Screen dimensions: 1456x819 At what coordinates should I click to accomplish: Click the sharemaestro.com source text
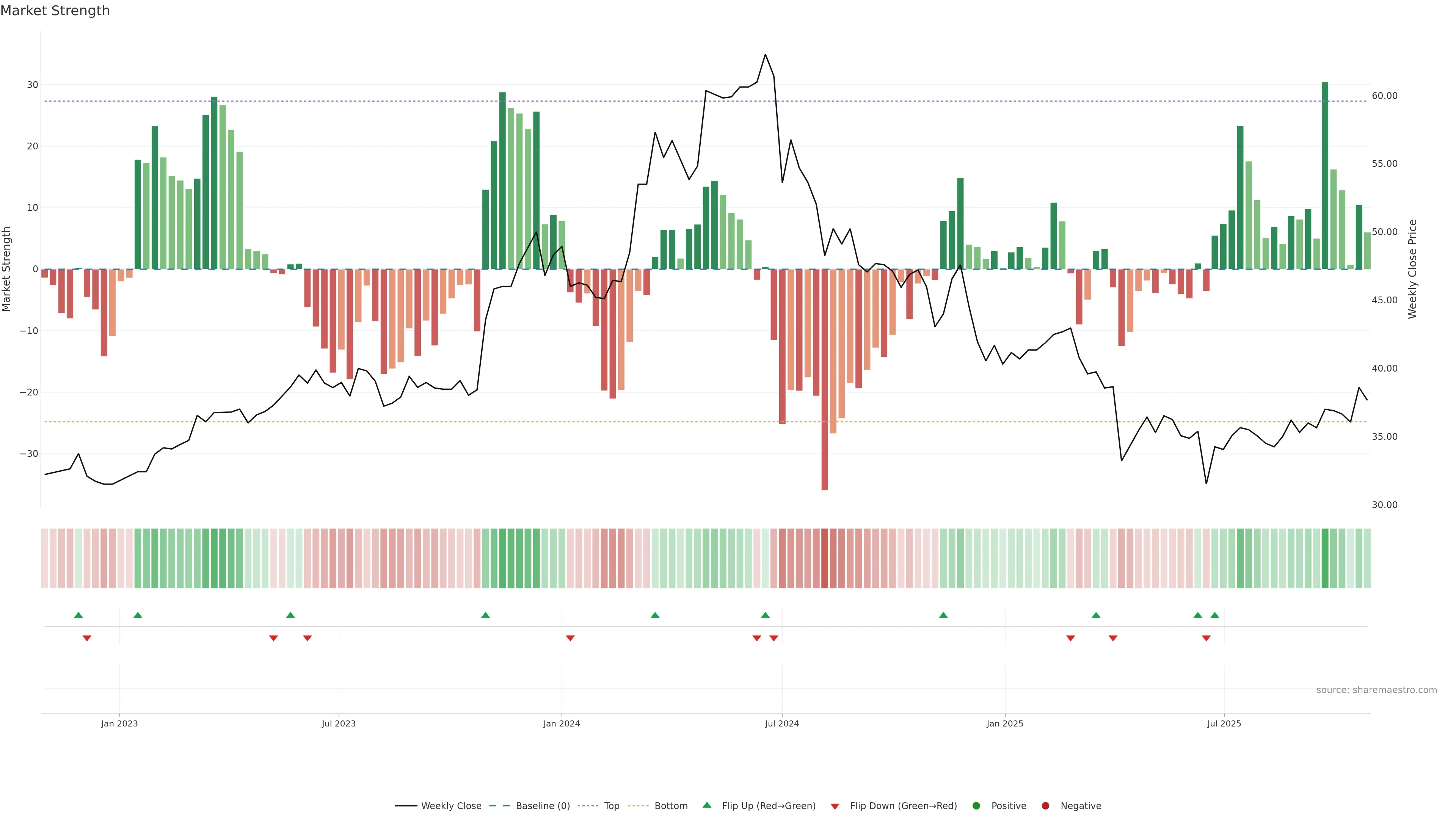pos(1376,690)
